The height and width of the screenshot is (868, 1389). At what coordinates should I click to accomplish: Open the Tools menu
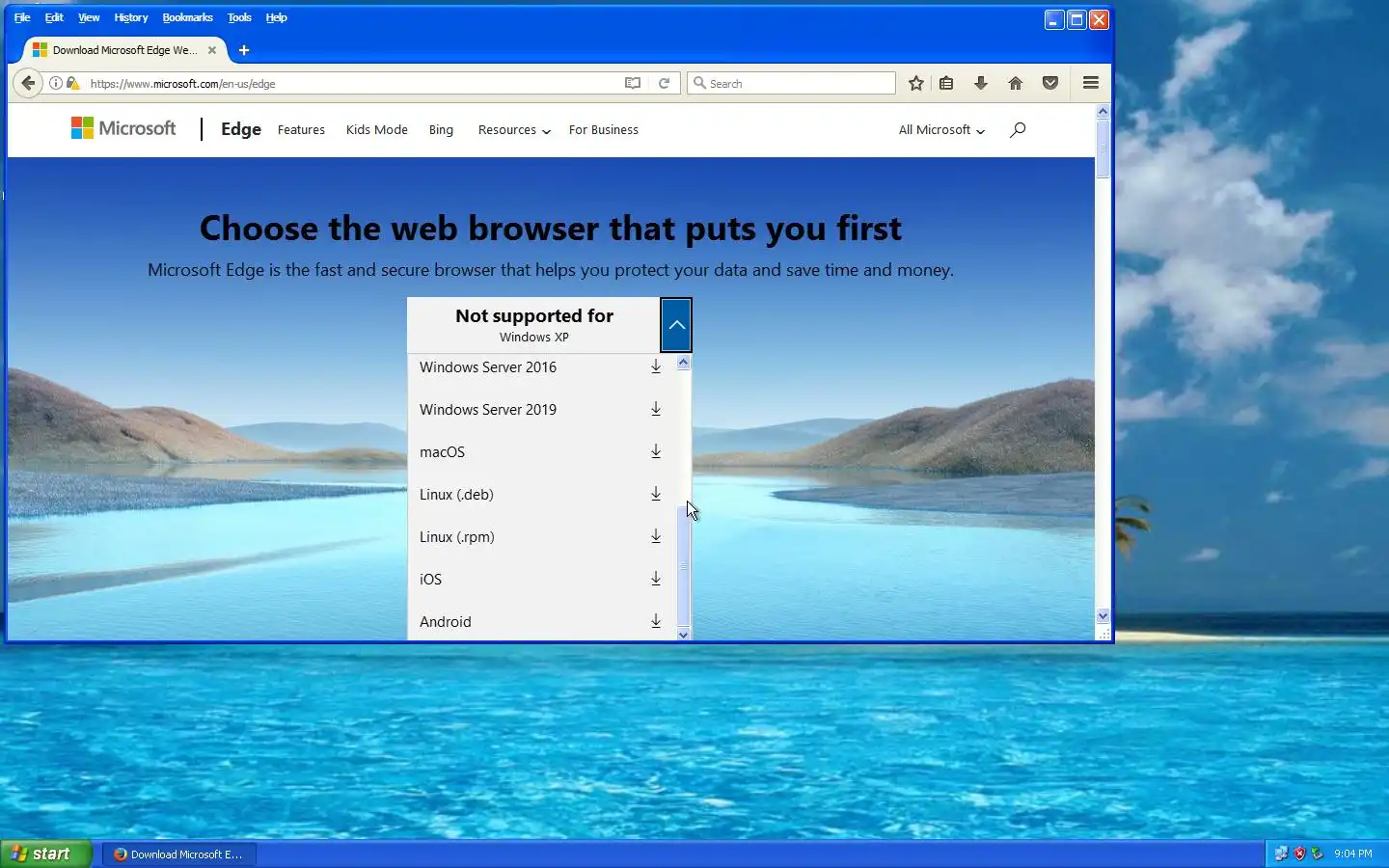click(x=239, y=17)
